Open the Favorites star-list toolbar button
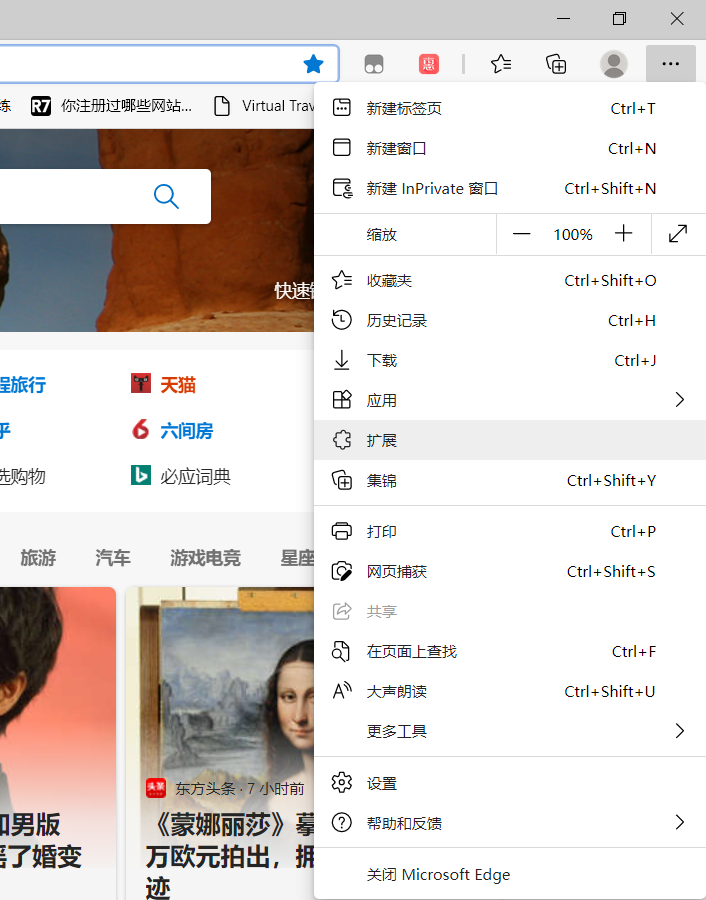 click(501, 64)
